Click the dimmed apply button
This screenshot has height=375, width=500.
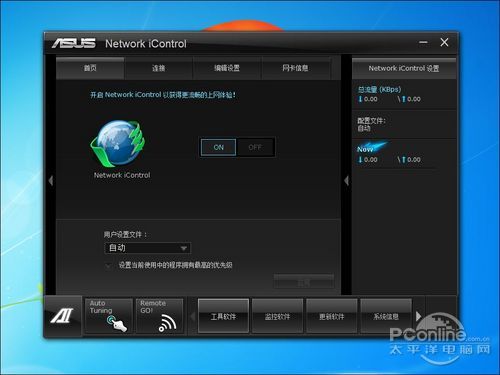(x=303, y=282)
